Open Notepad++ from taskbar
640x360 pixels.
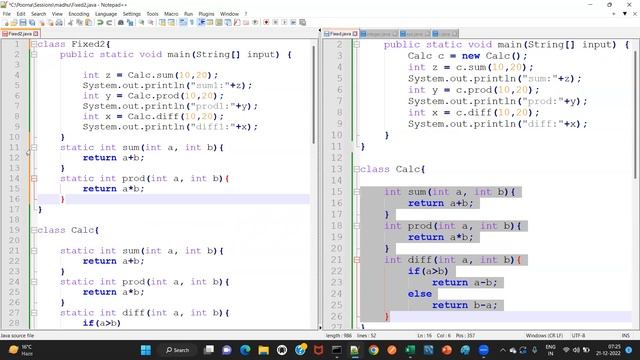click(354, 350)
